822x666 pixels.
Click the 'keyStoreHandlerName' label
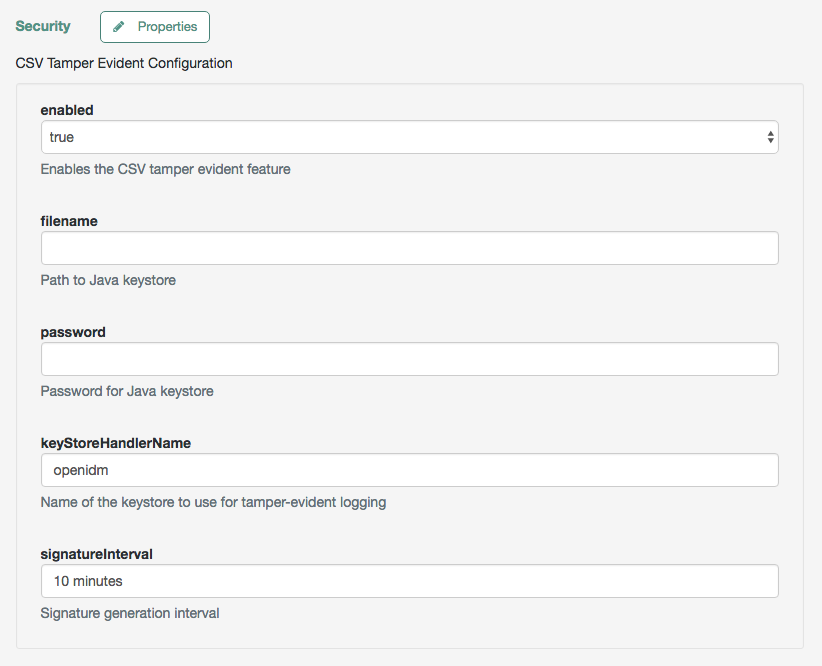pyautogui.click(x=116, y=443)
